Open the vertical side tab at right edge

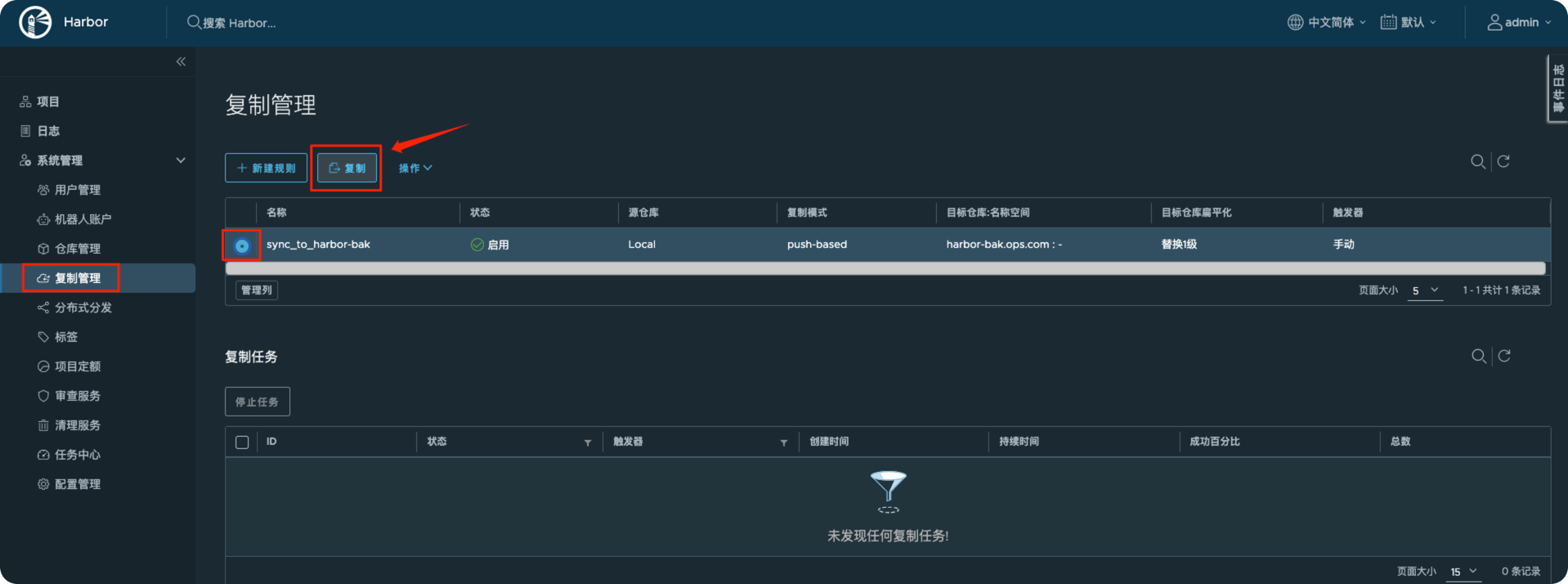[x=1557, y=88]
